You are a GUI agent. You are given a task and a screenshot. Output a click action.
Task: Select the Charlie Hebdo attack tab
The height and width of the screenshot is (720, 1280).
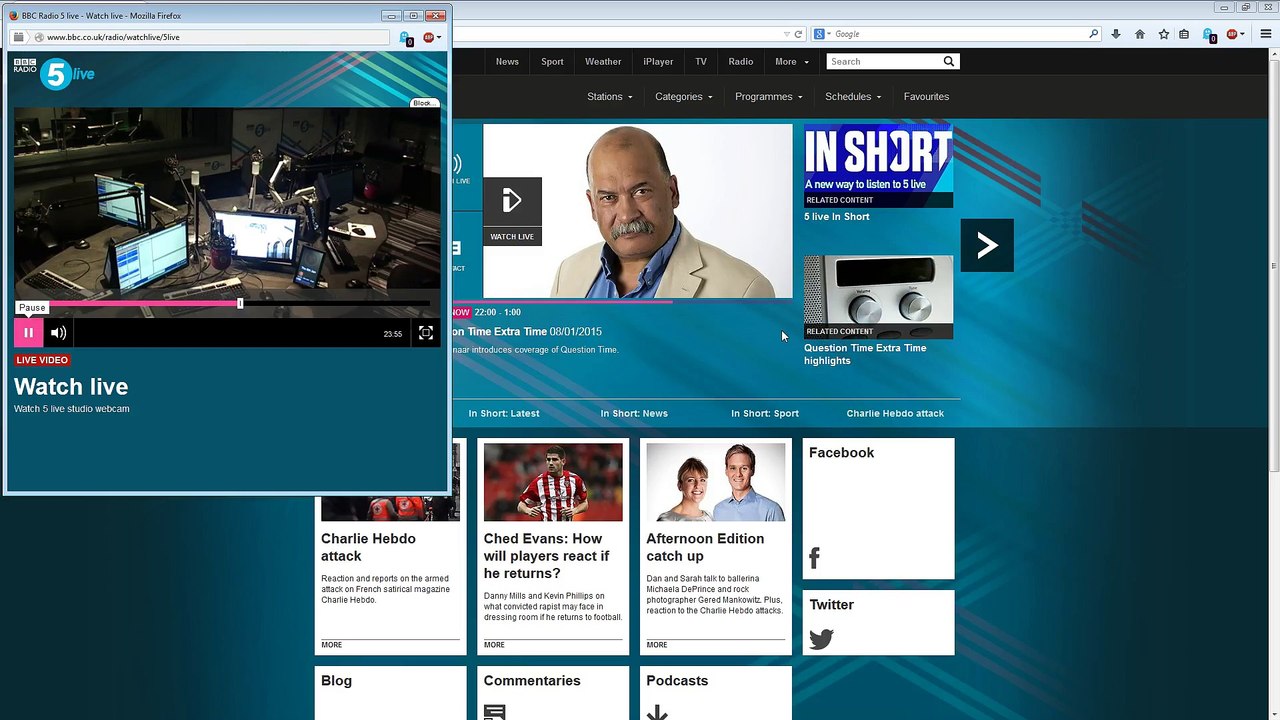tap(895, 413)
